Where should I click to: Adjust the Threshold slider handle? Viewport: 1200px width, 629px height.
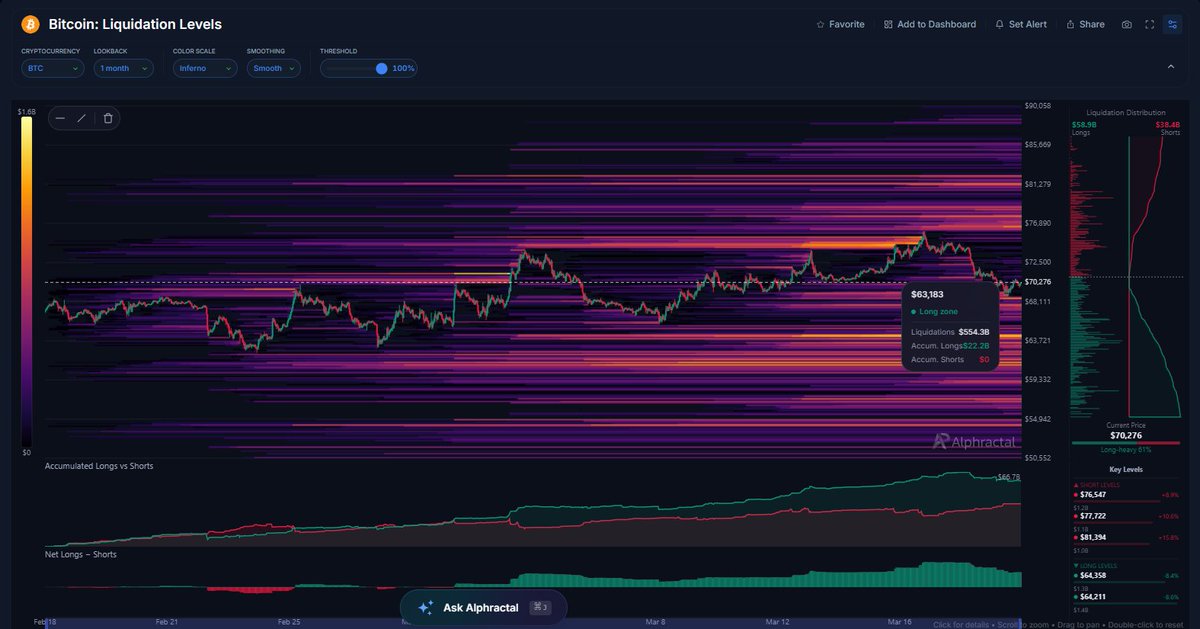(x=381, y=68)
